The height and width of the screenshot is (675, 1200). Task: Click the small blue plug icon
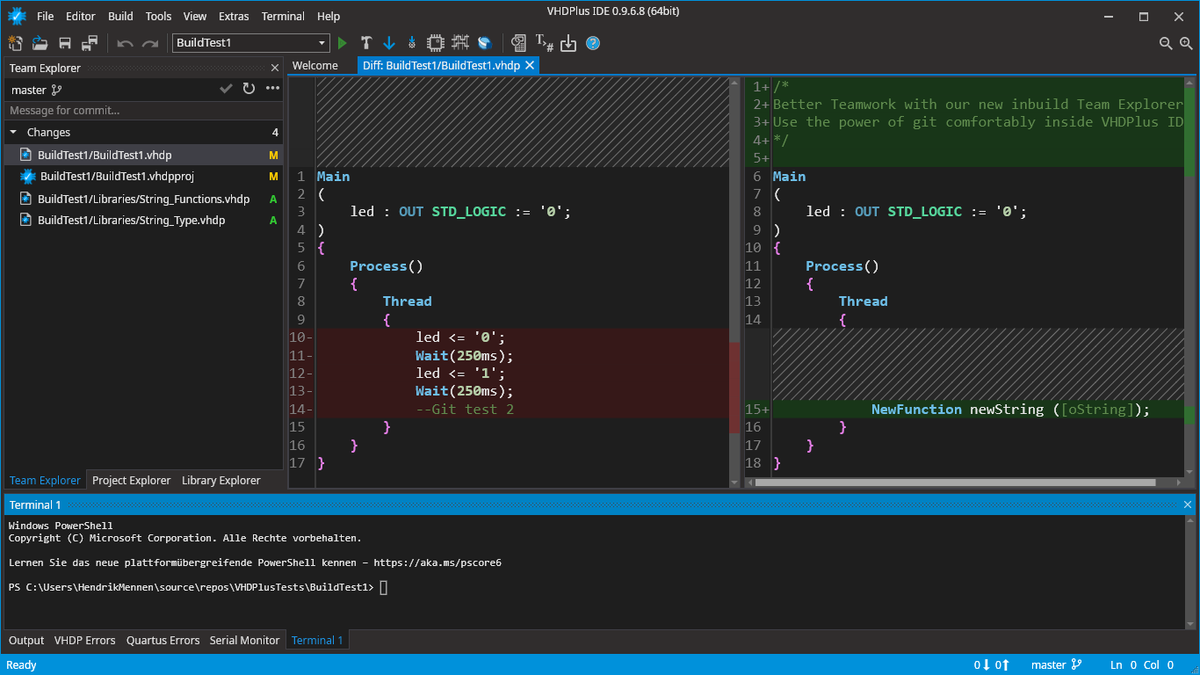click(x=412, y=43)
